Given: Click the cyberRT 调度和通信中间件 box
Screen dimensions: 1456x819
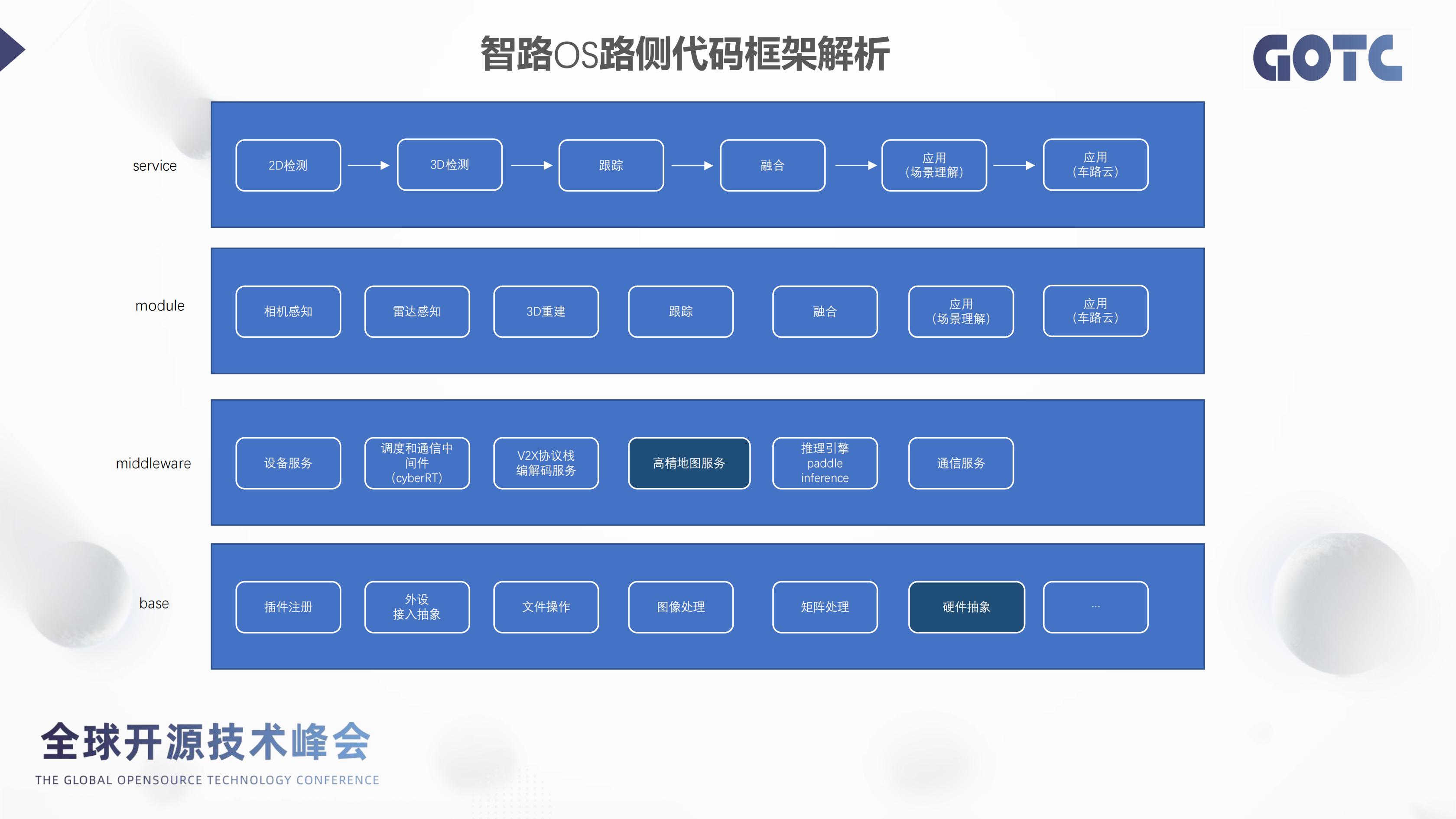Looking at the screenshot, I should pos(417,463).
